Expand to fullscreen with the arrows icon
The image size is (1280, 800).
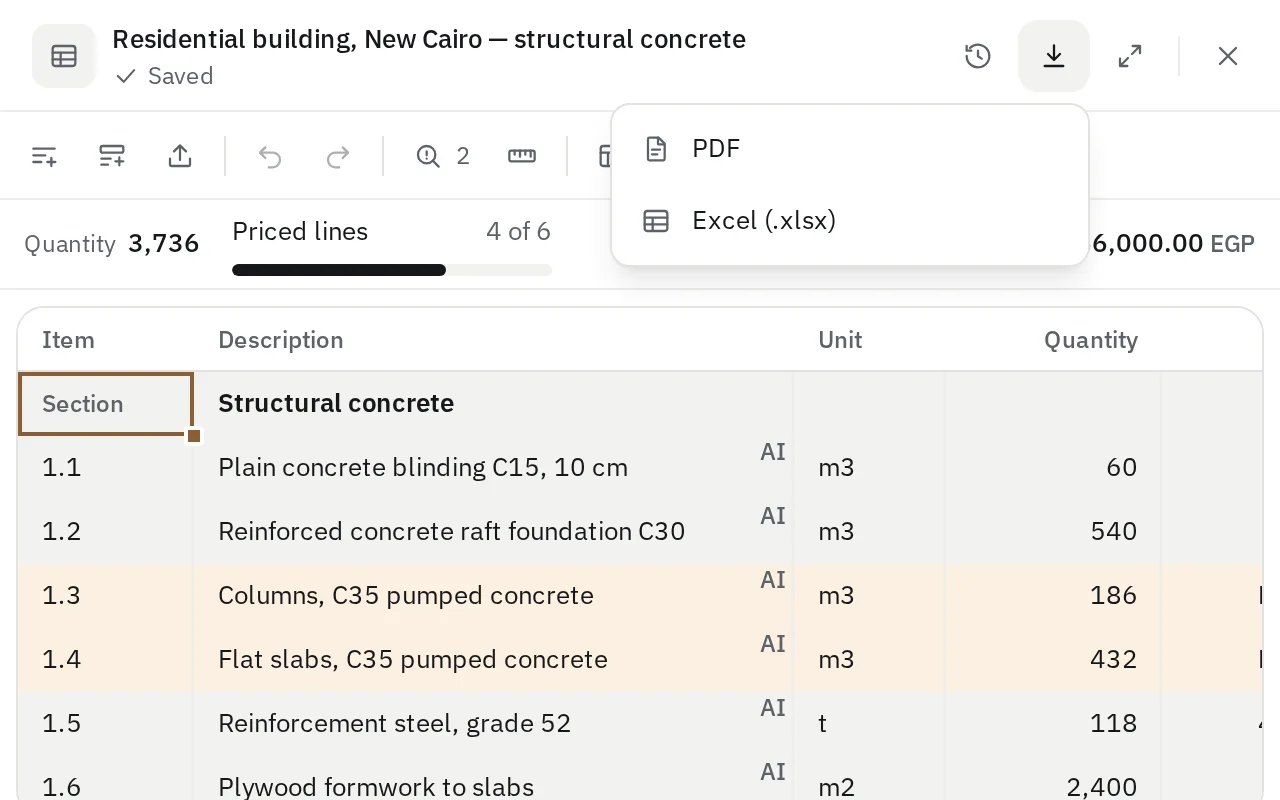tap(1130, 56)
